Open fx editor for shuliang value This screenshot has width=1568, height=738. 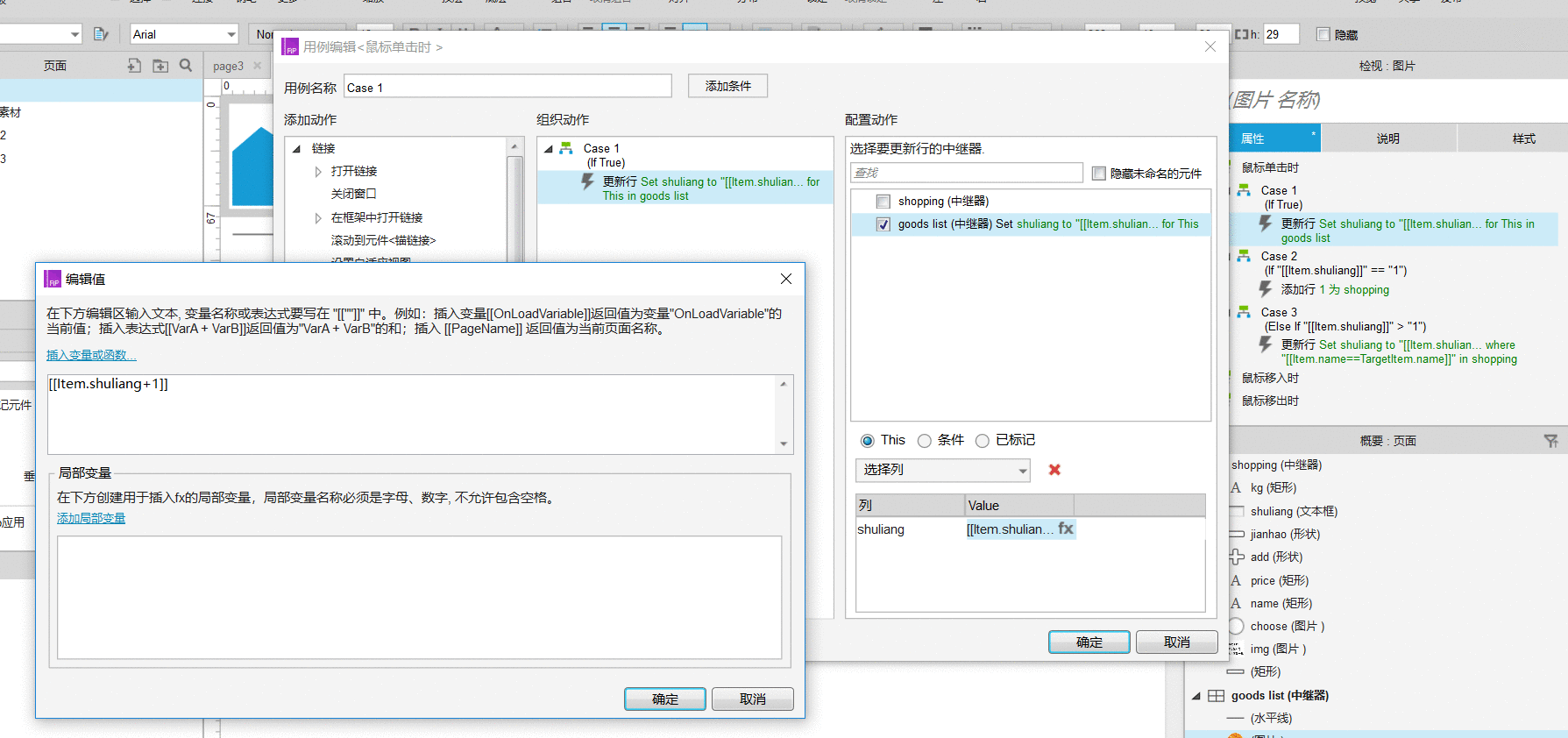(1066, 529)
